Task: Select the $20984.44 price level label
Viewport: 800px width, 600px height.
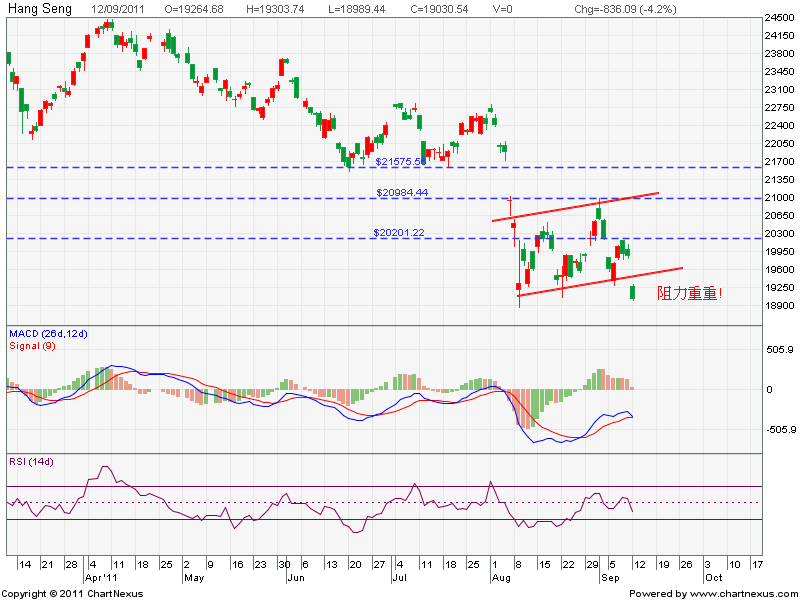Action: [x=401, y=192]
